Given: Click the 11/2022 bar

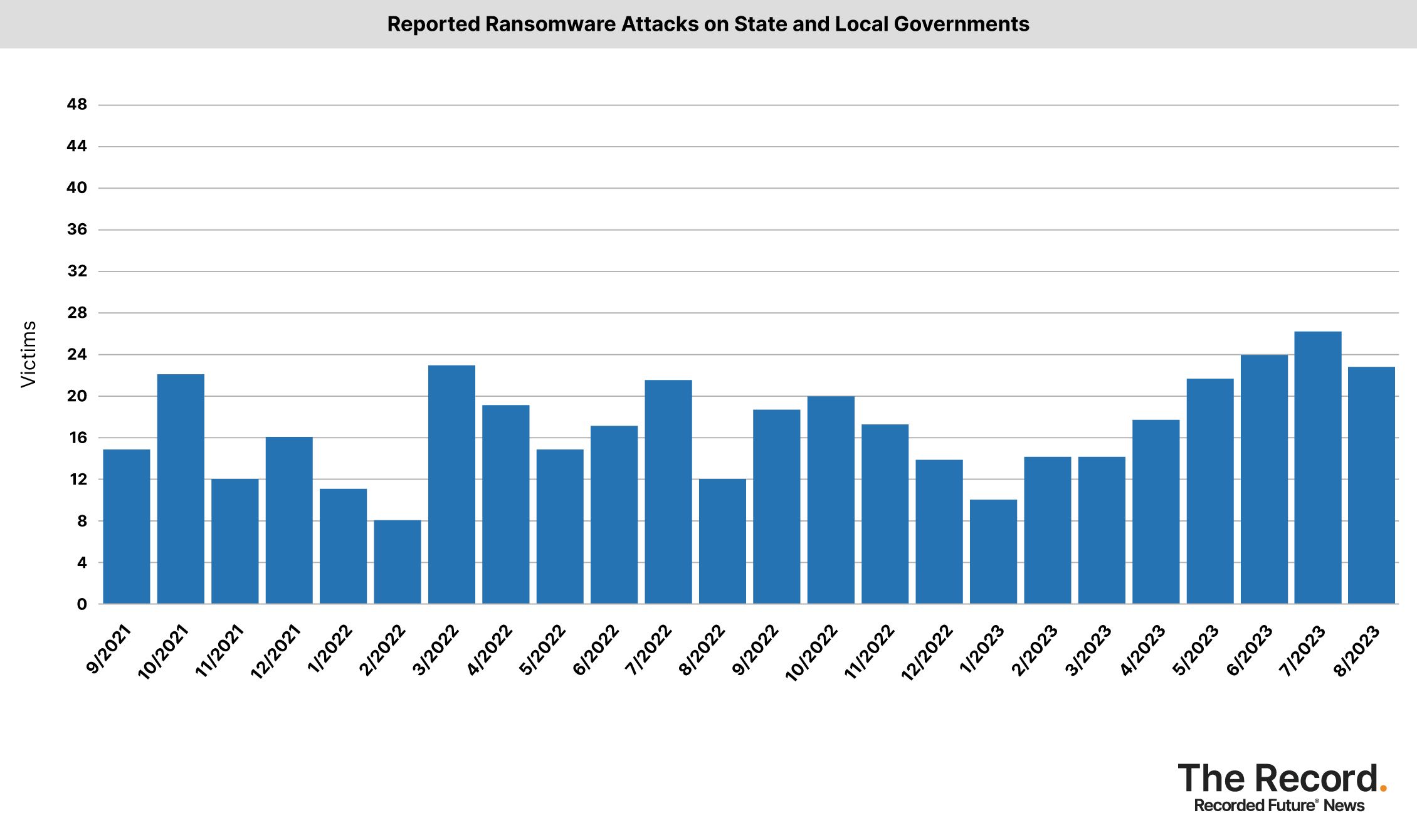Looking at the screenshot, I should 885,514.
